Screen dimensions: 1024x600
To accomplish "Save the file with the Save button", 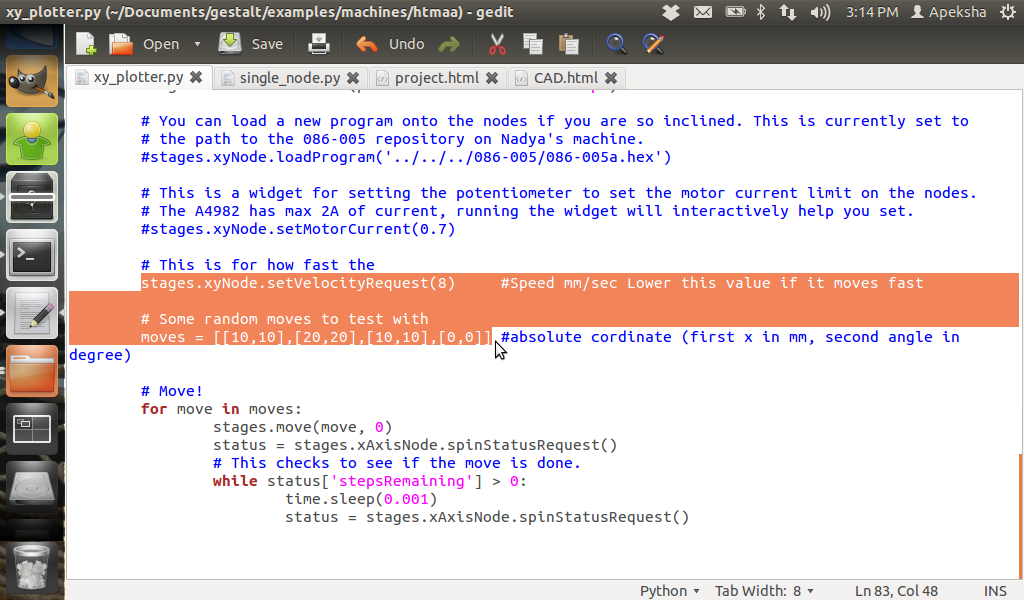I will [251, 44].
